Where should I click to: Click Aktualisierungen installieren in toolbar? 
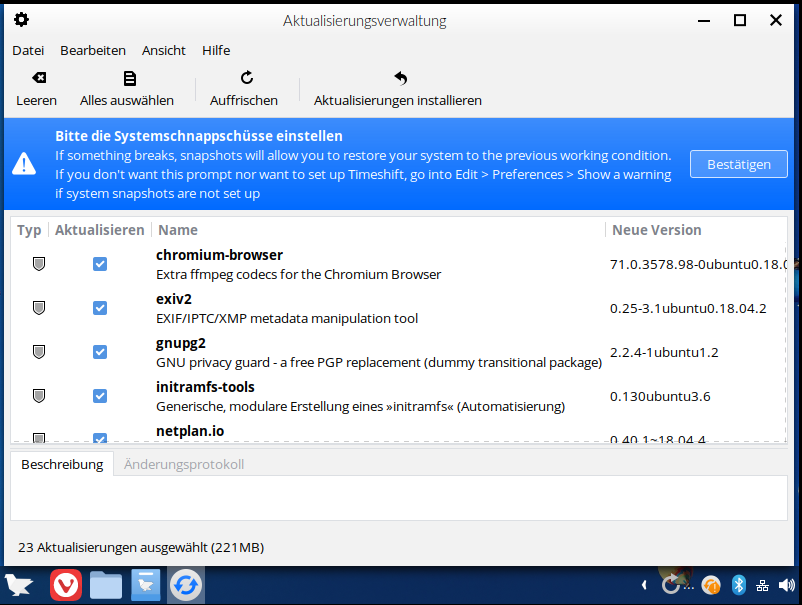coord(398,79)
